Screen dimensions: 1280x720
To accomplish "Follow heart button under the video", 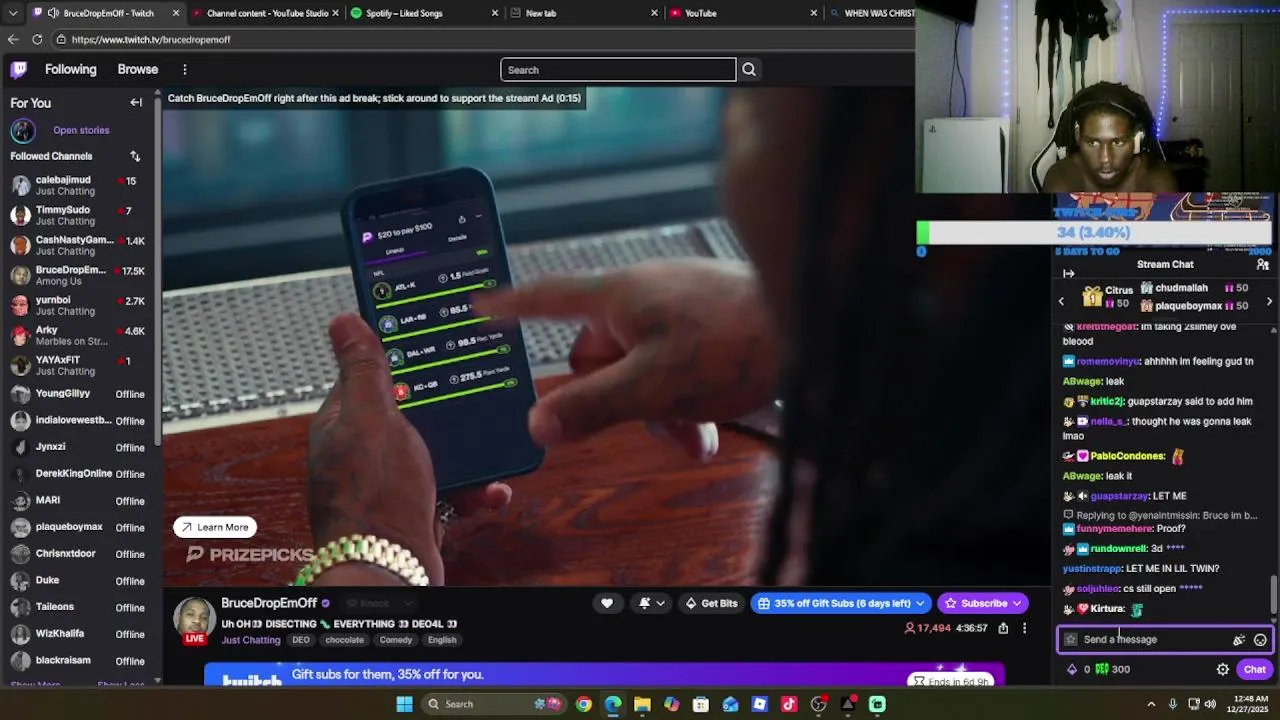I will tap(607, 603).
